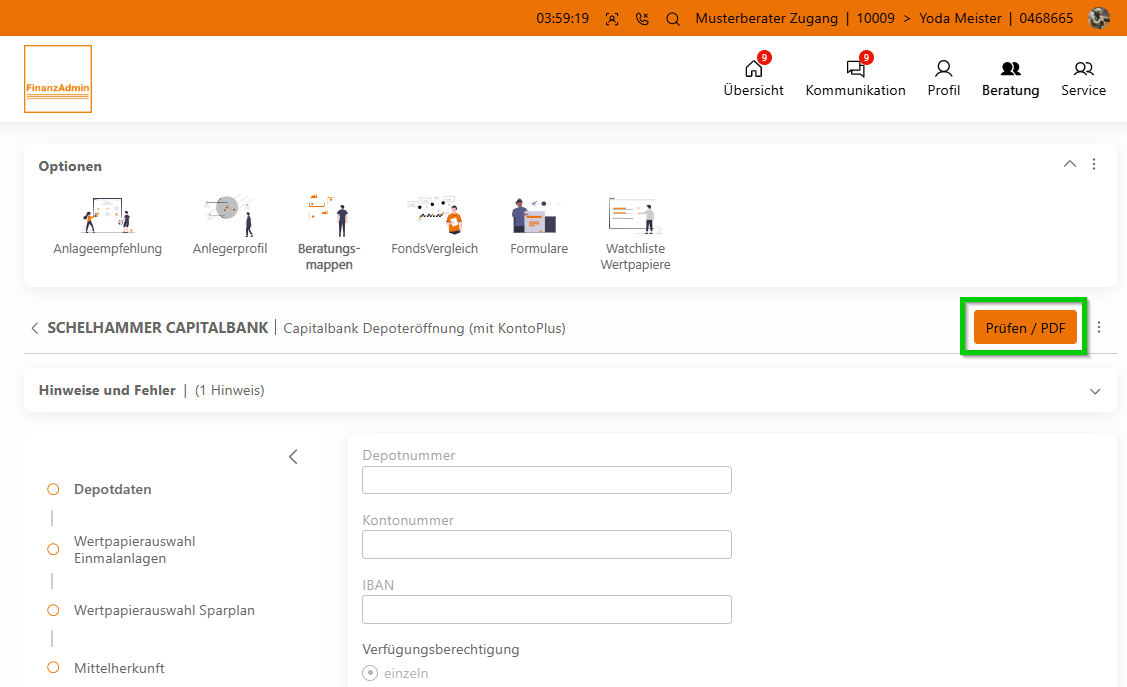Go to the Kommunikation menu
The height and width of the screenshot is (687, 1127).
[x=855, y=78]
